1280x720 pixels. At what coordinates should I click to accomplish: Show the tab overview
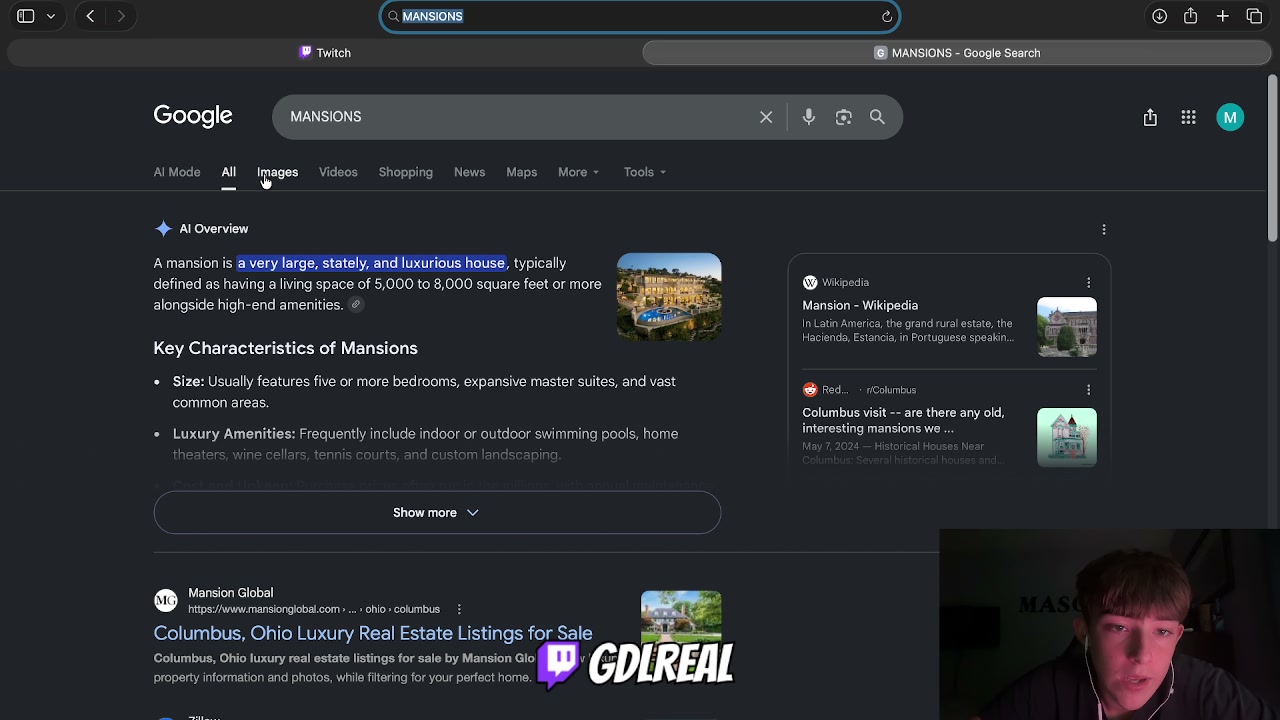click(x=1254, y=16)
